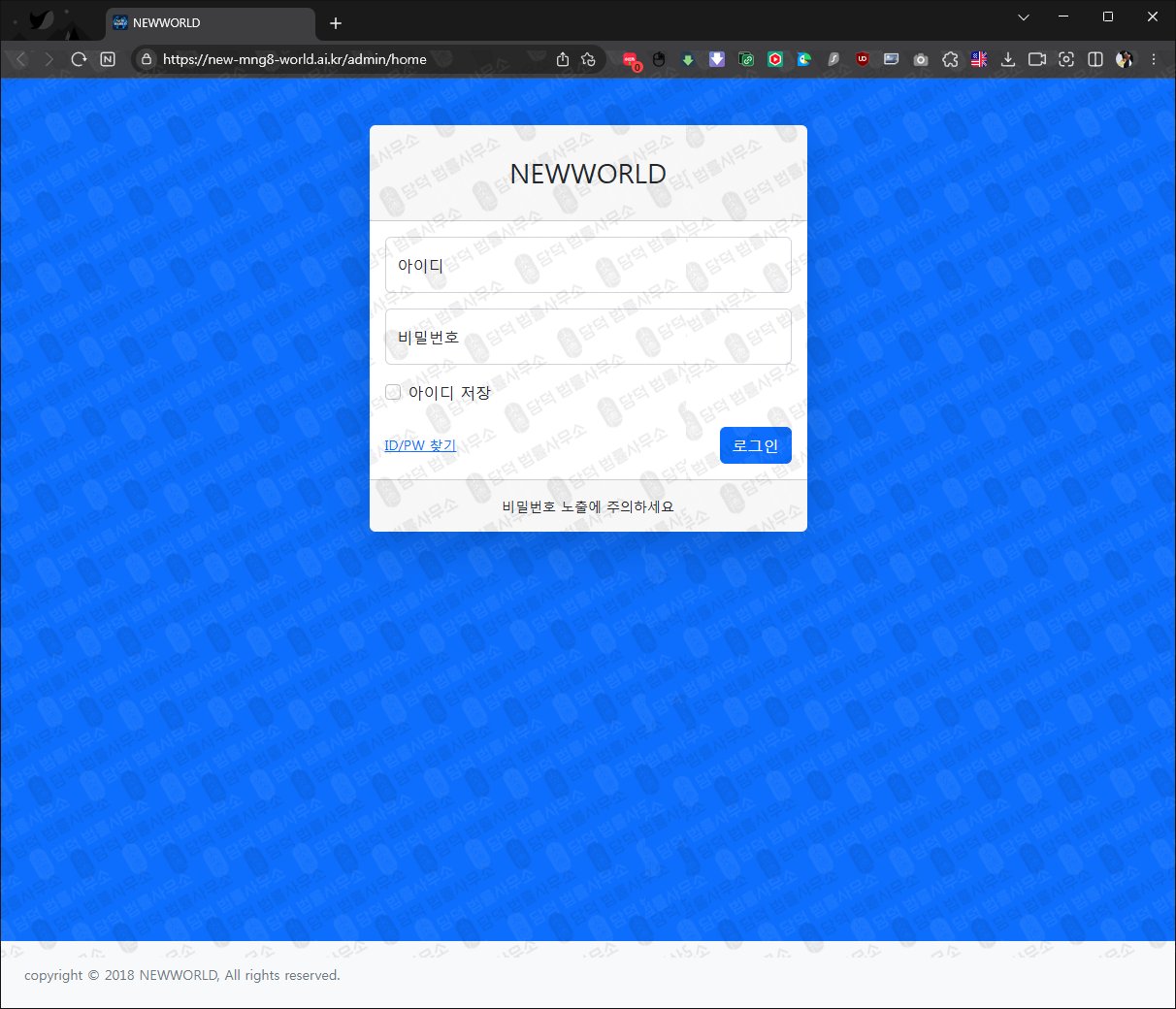
Task: Open the browser downloads tray icon
Action: tap(1008, 59)
